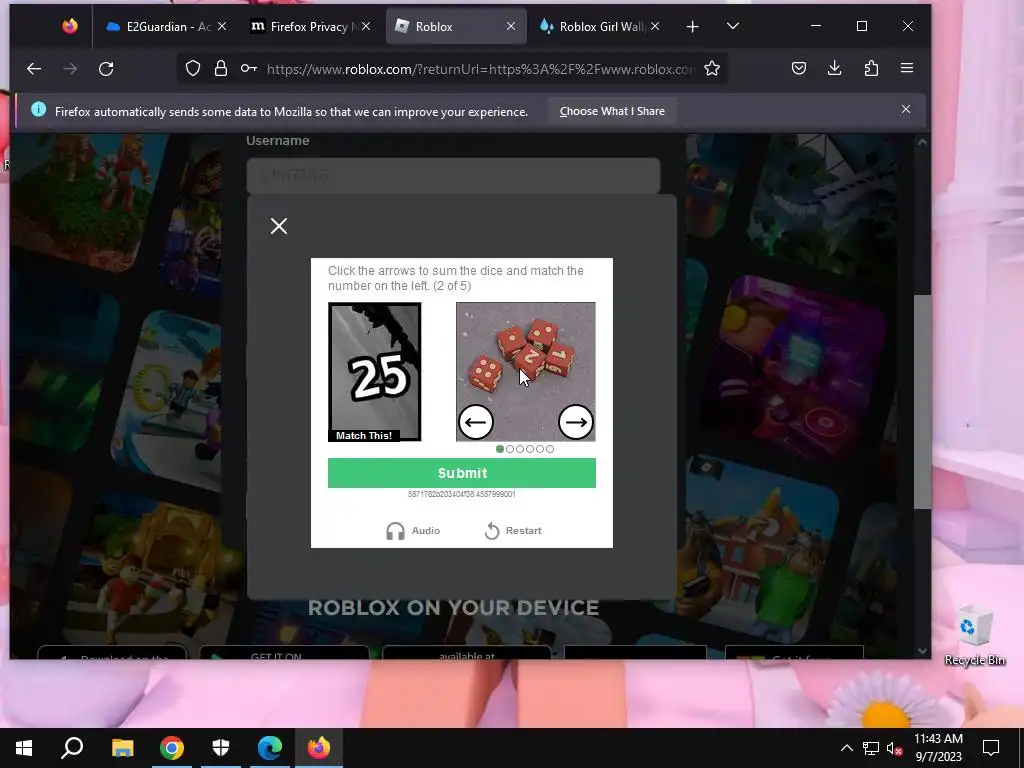The height and width of the screenshot is (768, 1024).
Task: Rotate the dice image with the right arrow
Action: click(x=576, y=422)
